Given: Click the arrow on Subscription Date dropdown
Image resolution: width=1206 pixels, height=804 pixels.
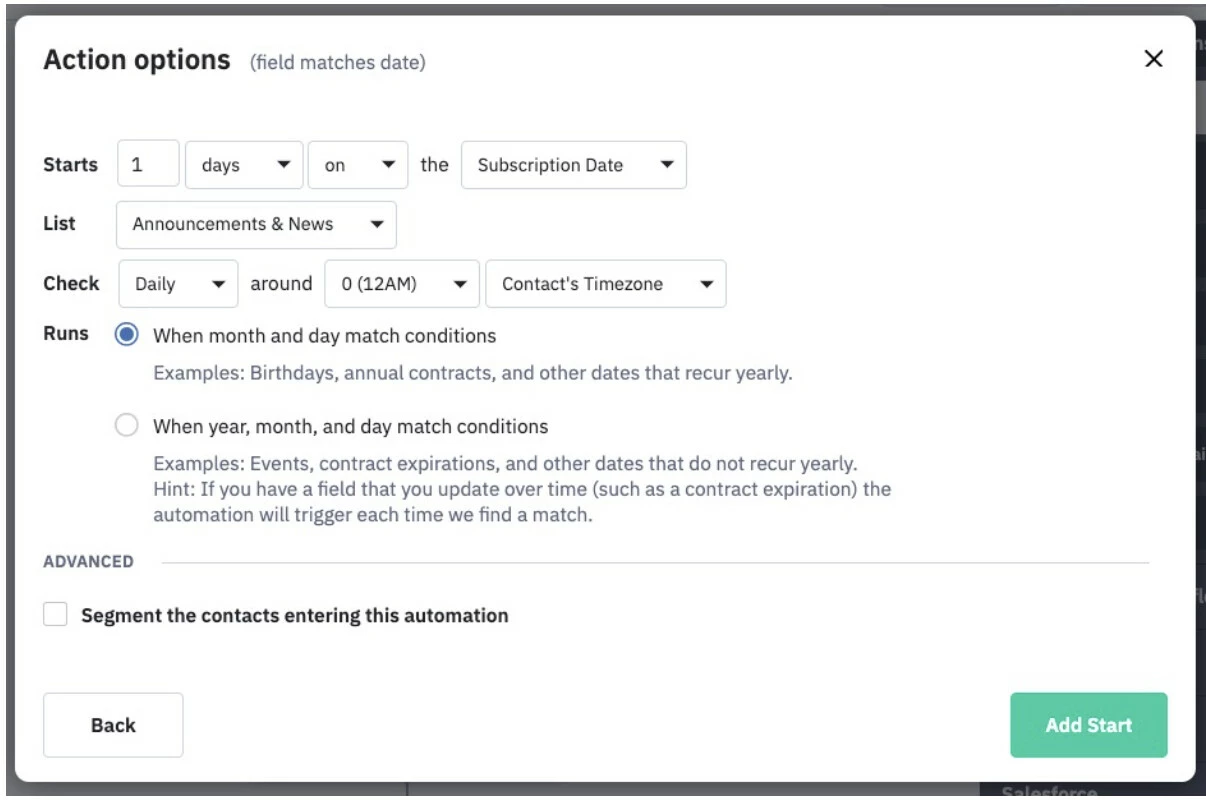Looking at the screenshot, I should (x=667, y=165).
